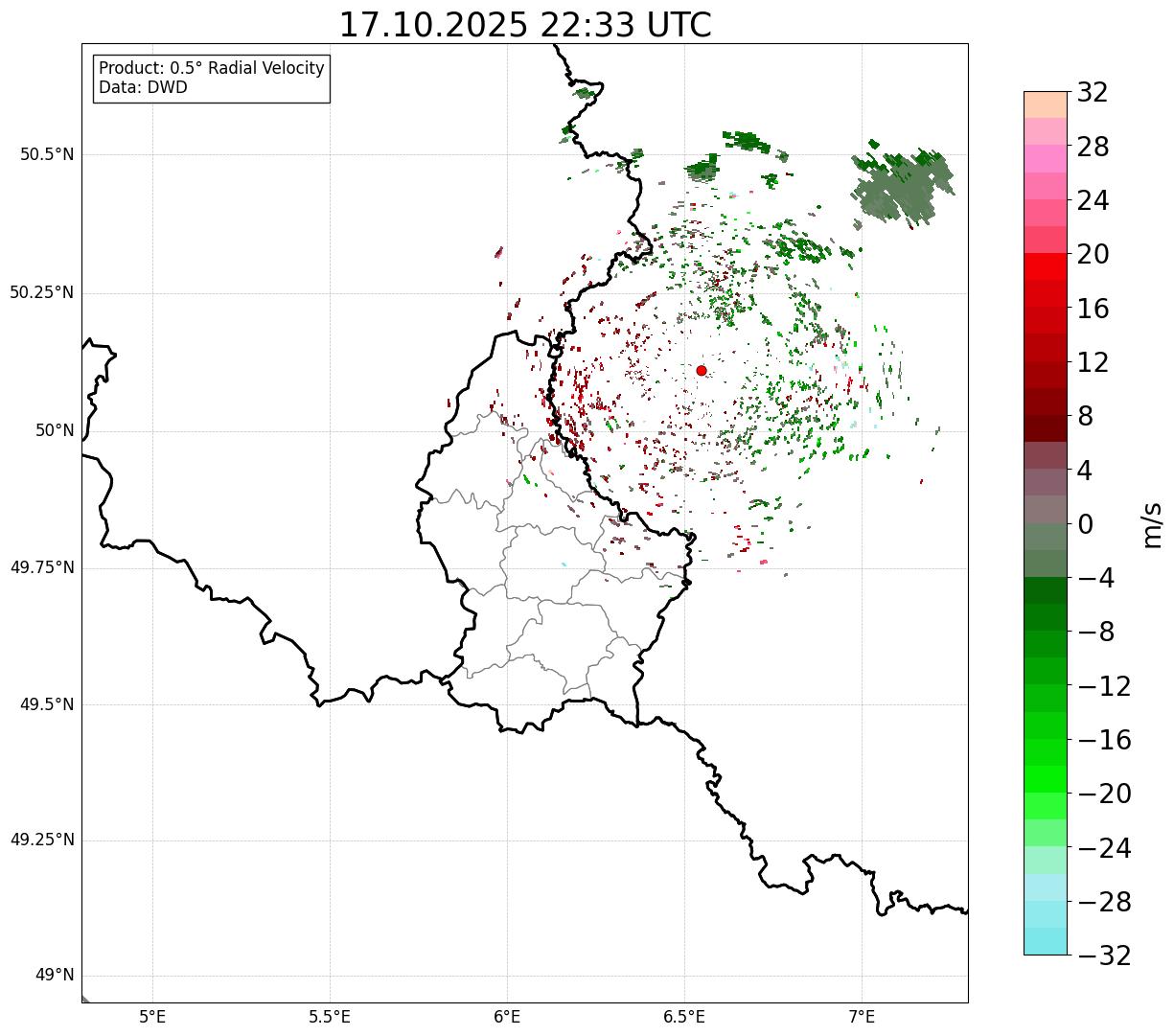This screenshot has width=1174, height=1036.
Task: Click the colorbar tick label "32"
Action: click(x=1093, y=93)
